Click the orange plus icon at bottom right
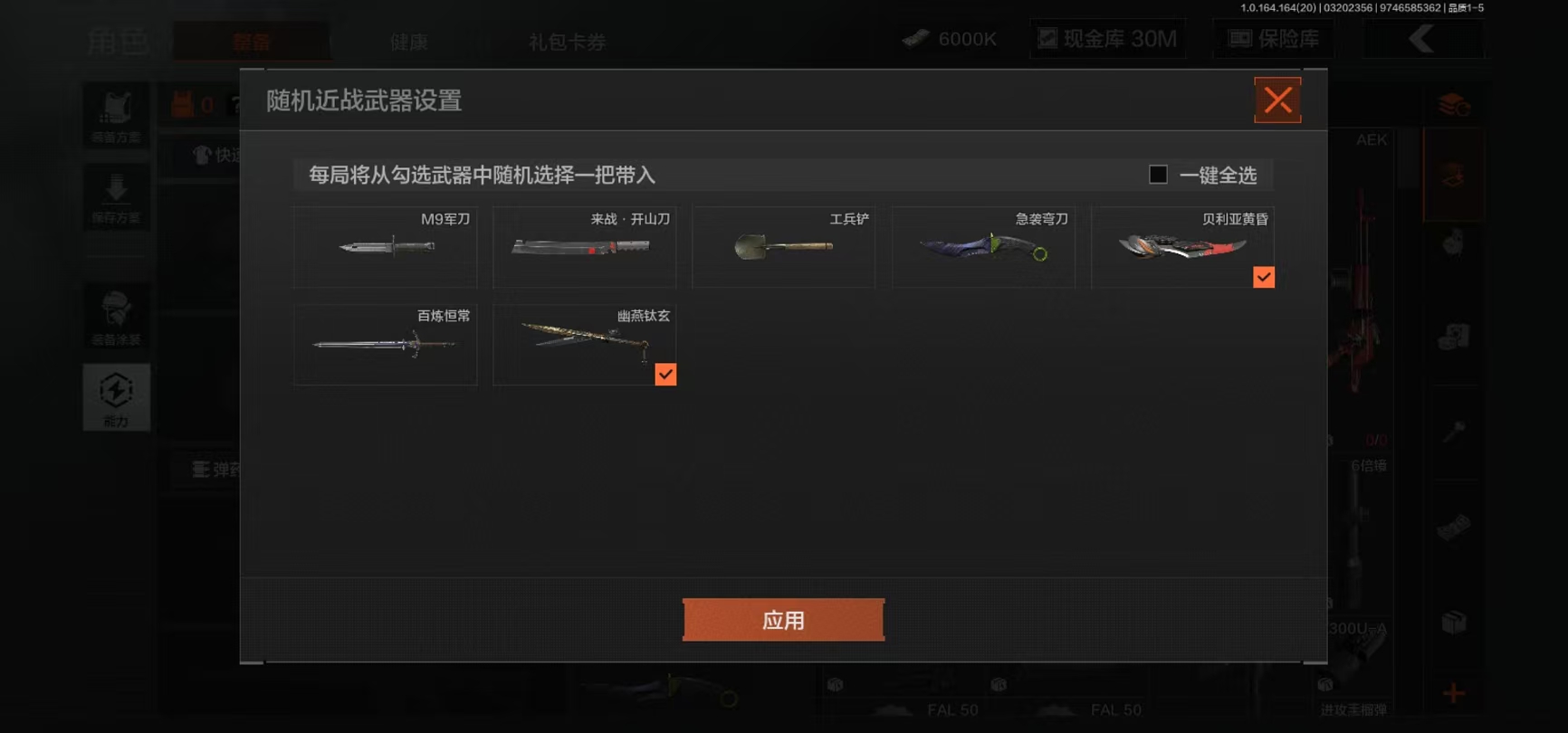The height and width of the screenshot is (733, 1568). (1454, 694)
